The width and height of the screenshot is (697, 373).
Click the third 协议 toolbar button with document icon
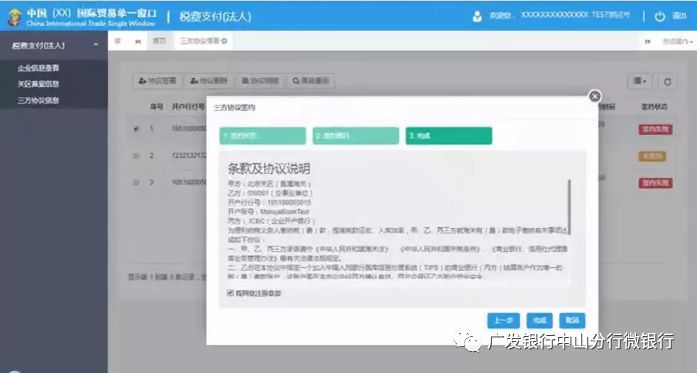click(x=260, y=81)
